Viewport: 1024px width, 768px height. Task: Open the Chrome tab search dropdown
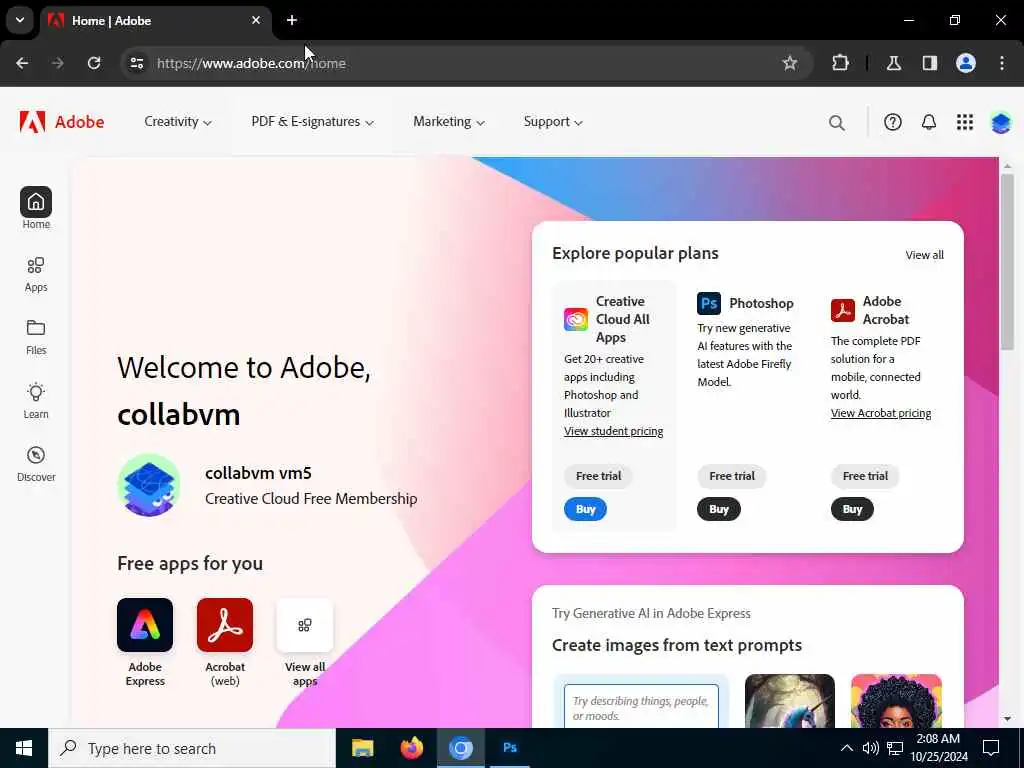[20, 20]
